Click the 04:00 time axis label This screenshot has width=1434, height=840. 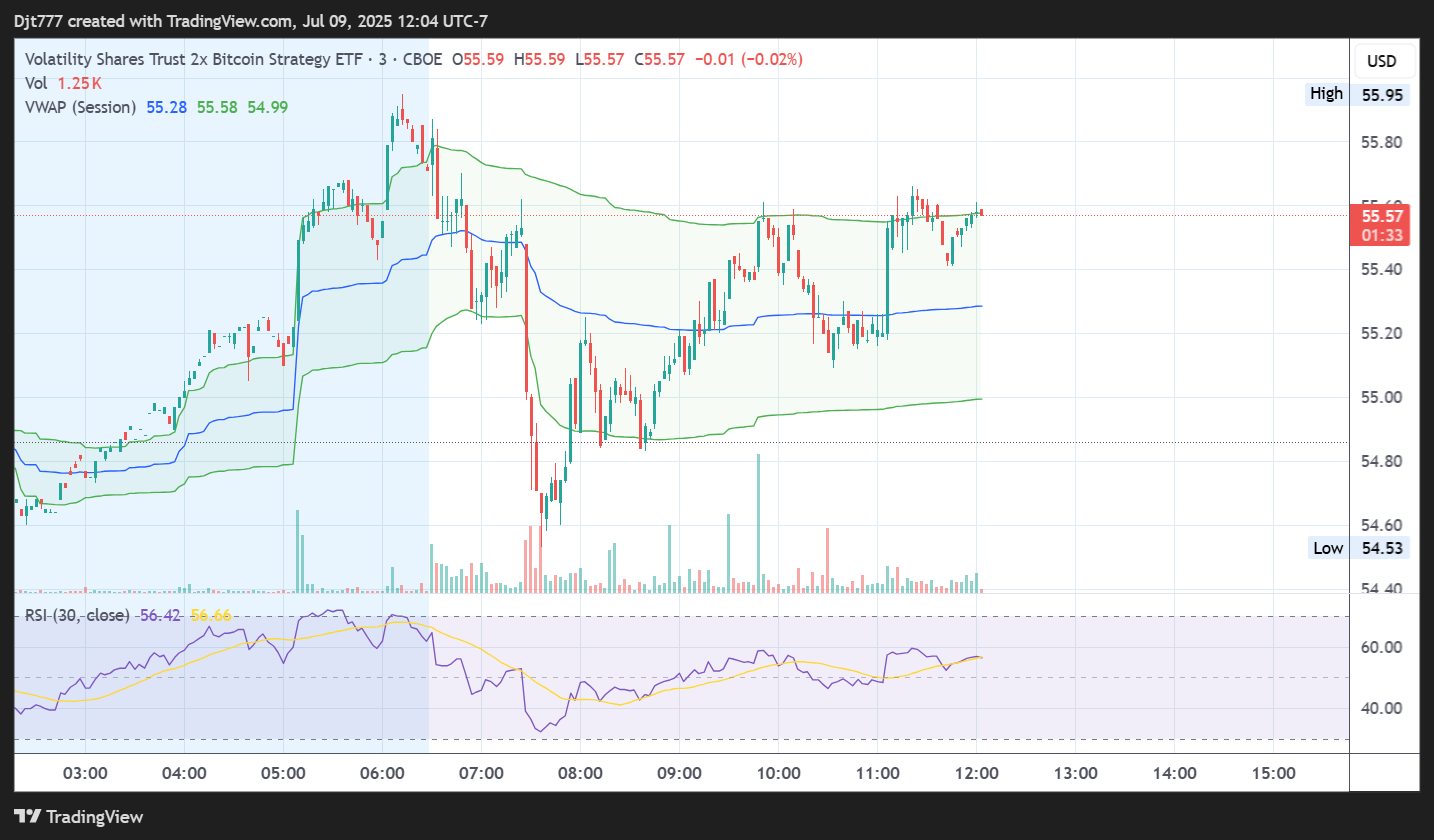click(185, 773)
